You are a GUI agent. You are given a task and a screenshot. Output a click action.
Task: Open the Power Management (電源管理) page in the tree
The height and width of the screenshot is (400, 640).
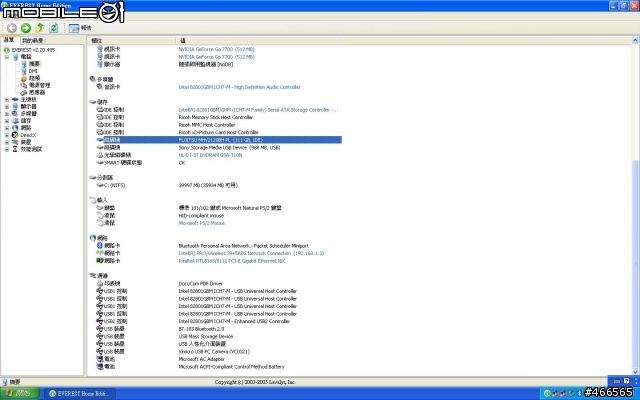tap(39, 85)
